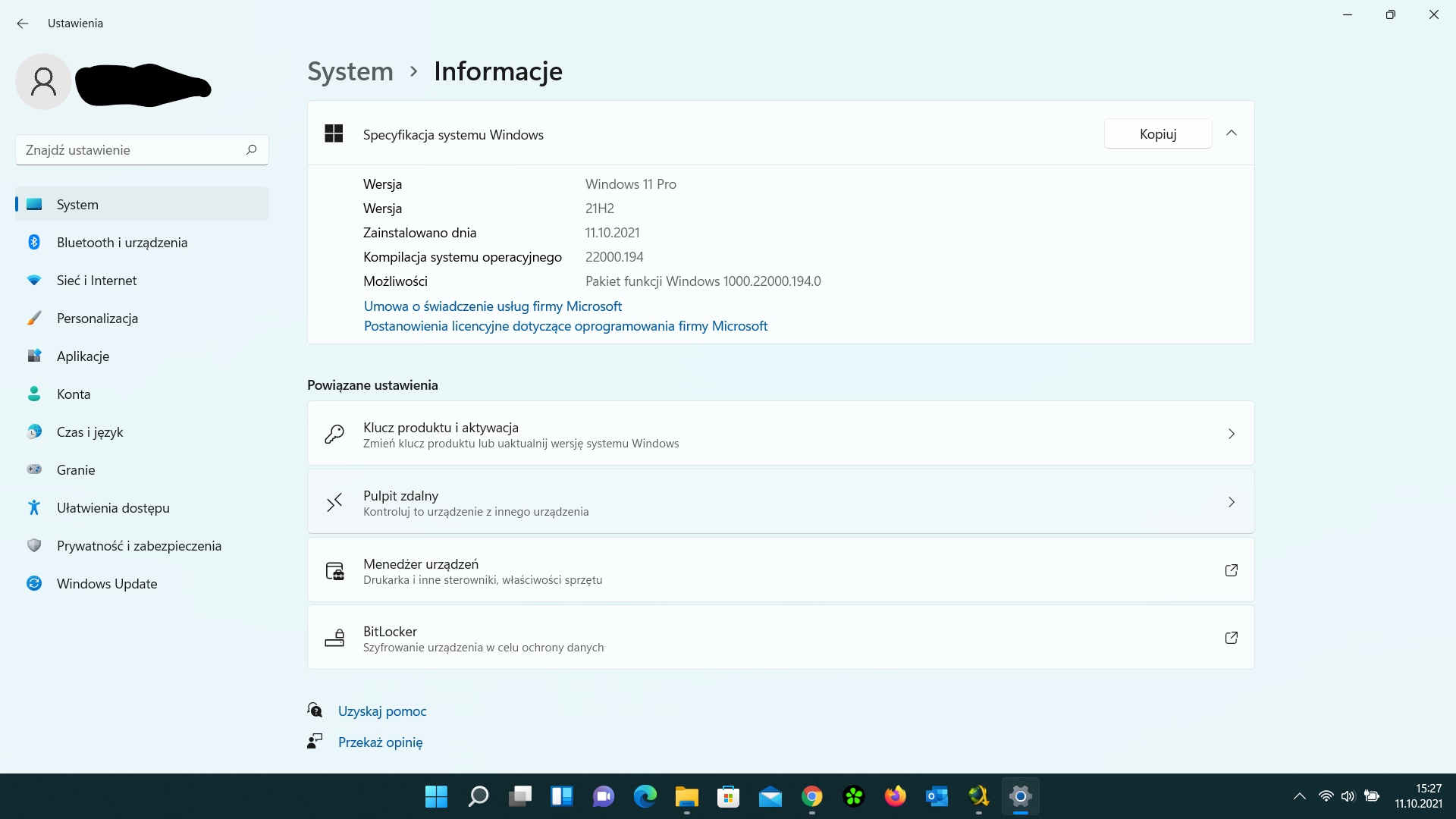Click the Windows logo in Specyfikacja section
1456x819 pixels.
click(334, 133)
